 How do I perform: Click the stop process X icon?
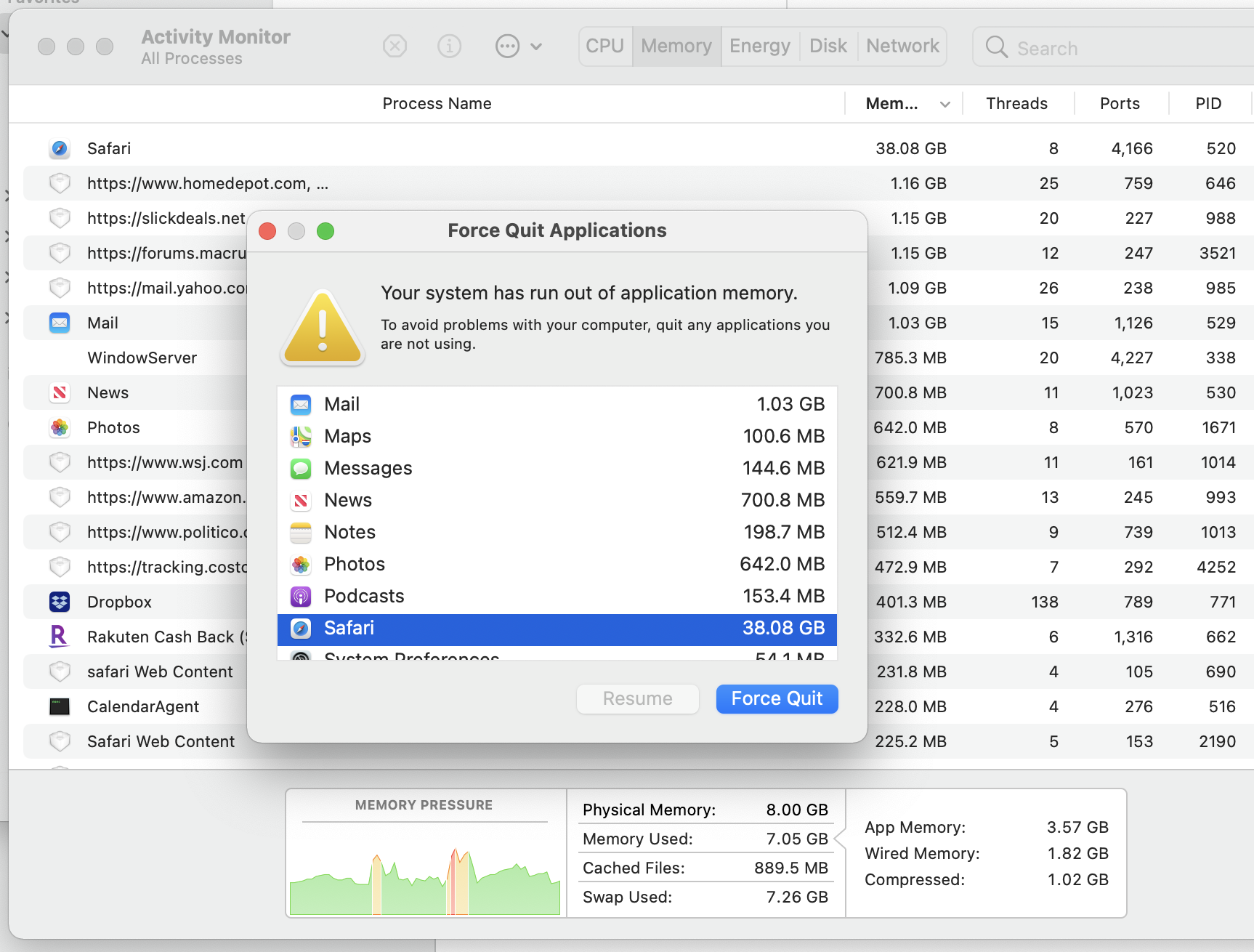395,47
